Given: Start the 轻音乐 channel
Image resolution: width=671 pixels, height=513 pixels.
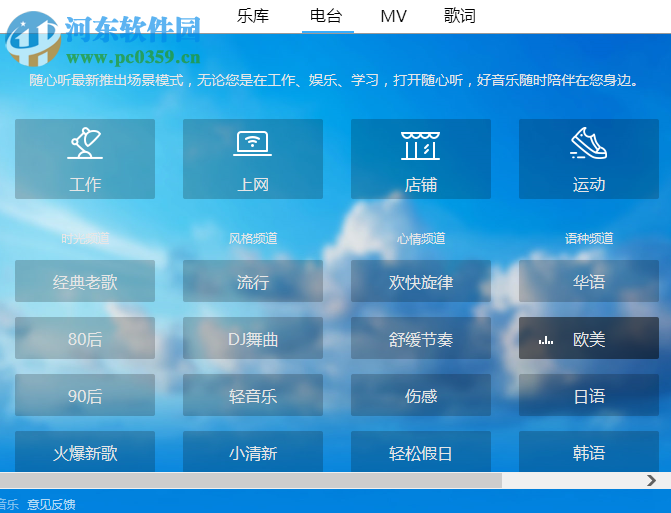Looking at the screenshot, I should coord(253,395).
